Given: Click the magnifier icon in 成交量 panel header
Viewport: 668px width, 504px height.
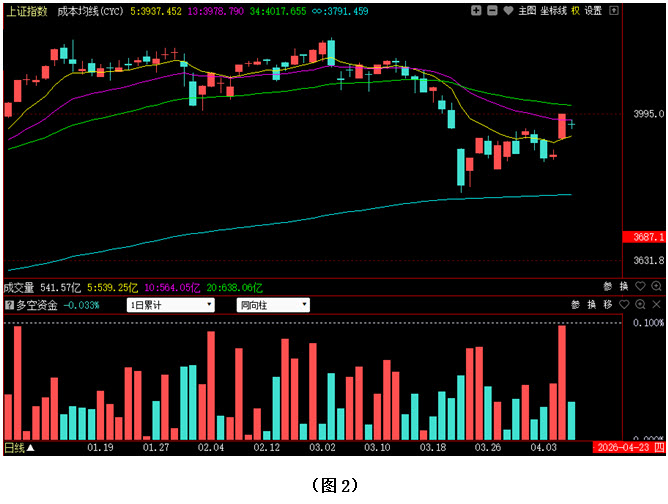Looking at the screenshot, I should (x=656, y=287).
